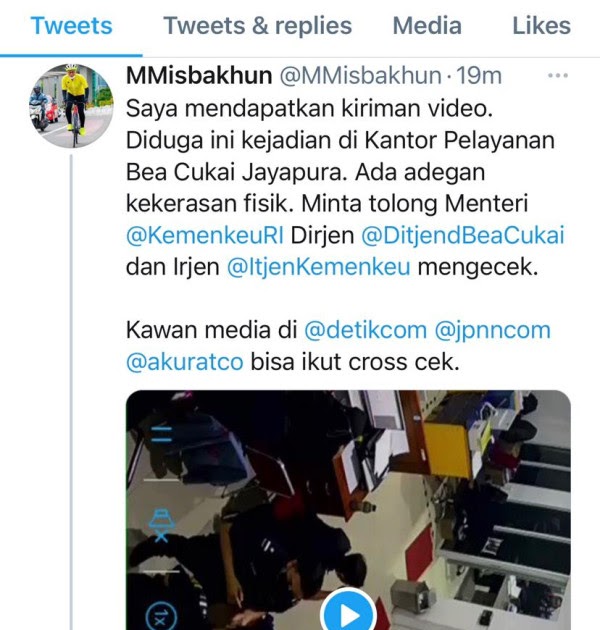
Task: Open the @detikcom mention
Action: coord(365,330)
